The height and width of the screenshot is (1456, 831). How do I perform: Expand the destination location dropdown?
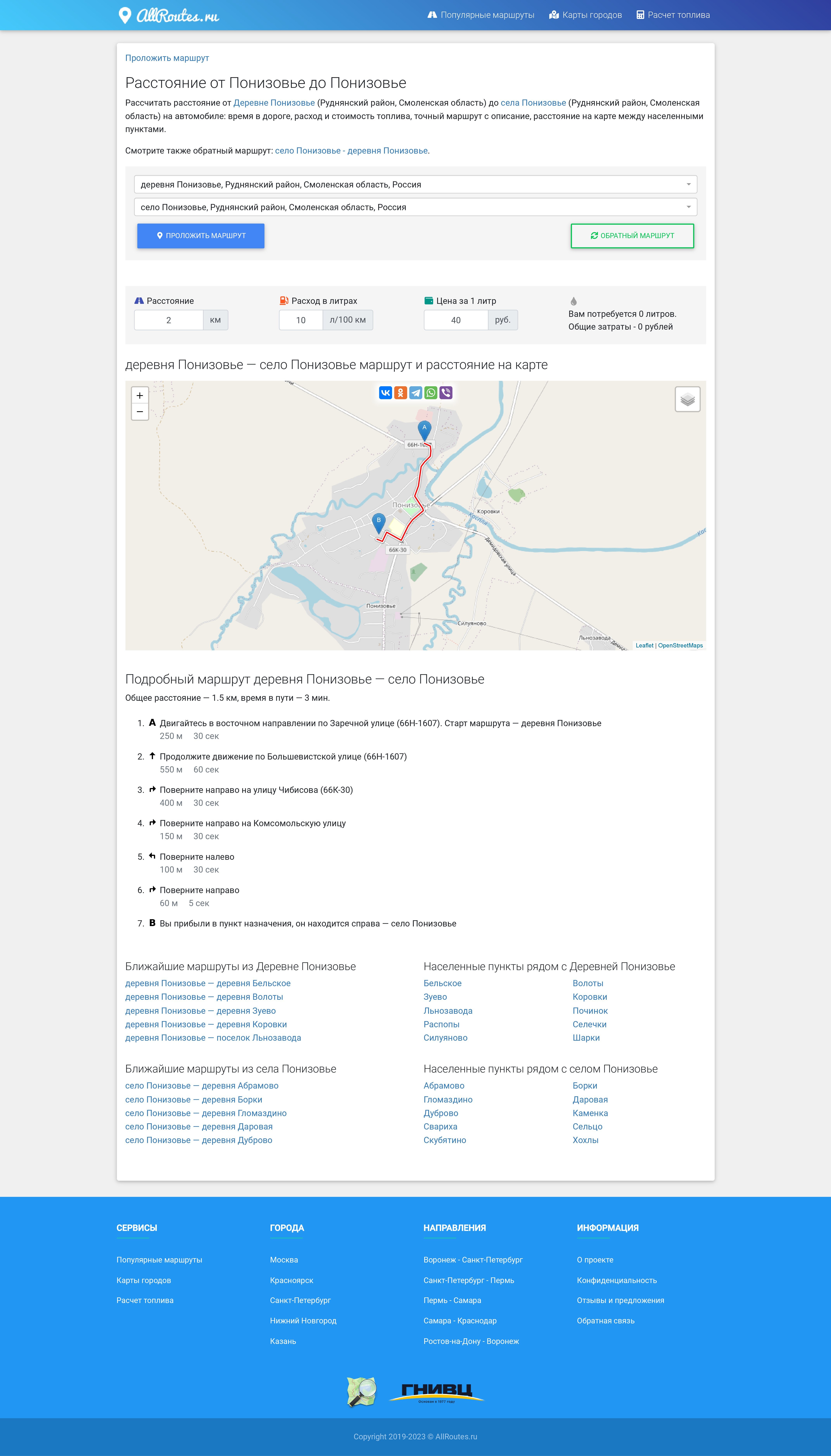[415, 207]
